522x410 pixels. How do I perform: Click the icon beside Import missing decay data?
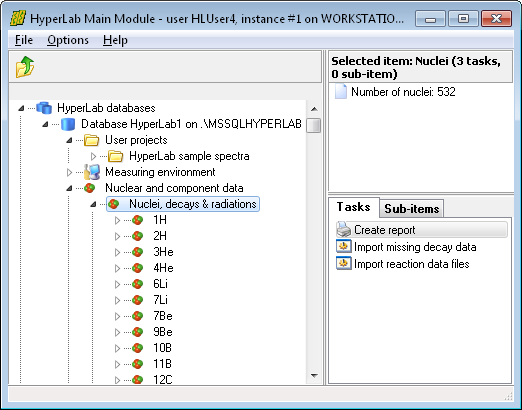[x=344, y=247]
